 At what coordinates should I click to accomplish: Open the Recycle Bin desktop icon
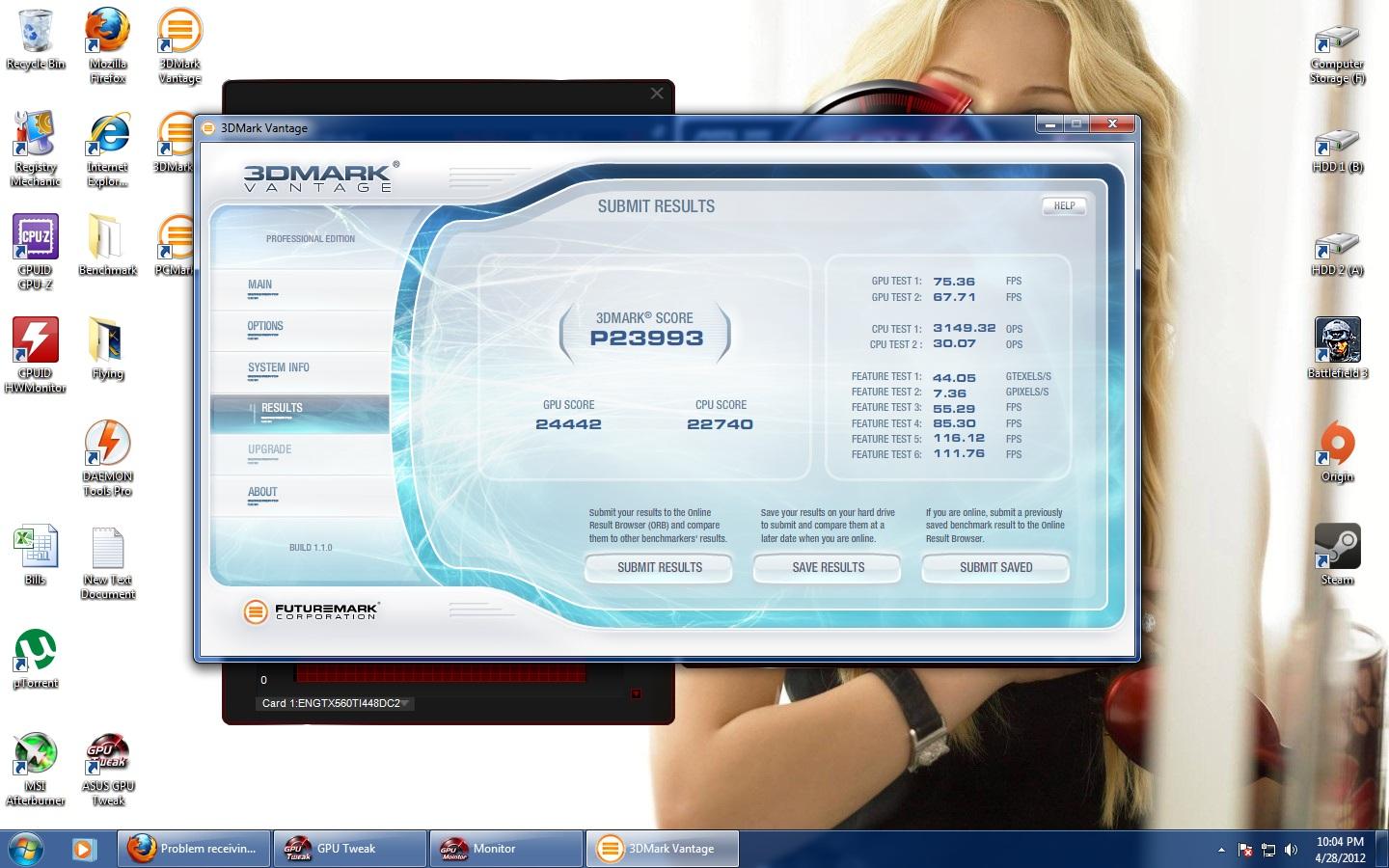click(36, 39)
